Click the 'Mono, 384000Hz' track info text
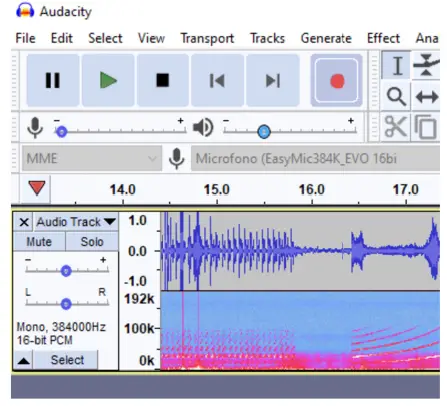Image resolution: width=447 pixels, height=406 pixels. pos(61,327)
